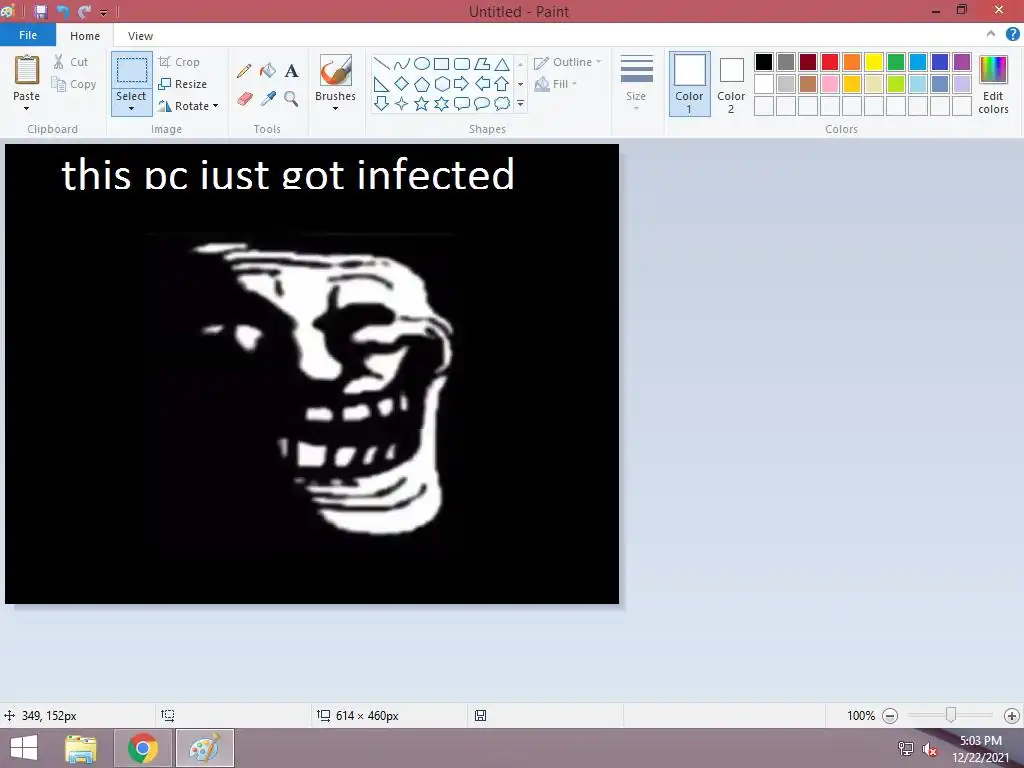Click the zoom out minus button
1024x768 pixels.
pyautogui.click(x=889, y=716)
